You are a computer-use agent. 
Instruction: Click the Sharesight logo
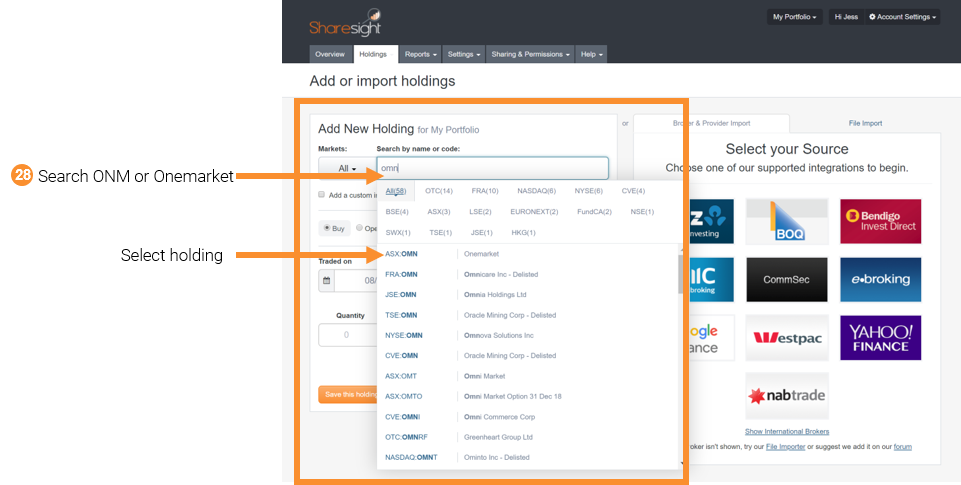pyautogui.click(x=345, y=23)
